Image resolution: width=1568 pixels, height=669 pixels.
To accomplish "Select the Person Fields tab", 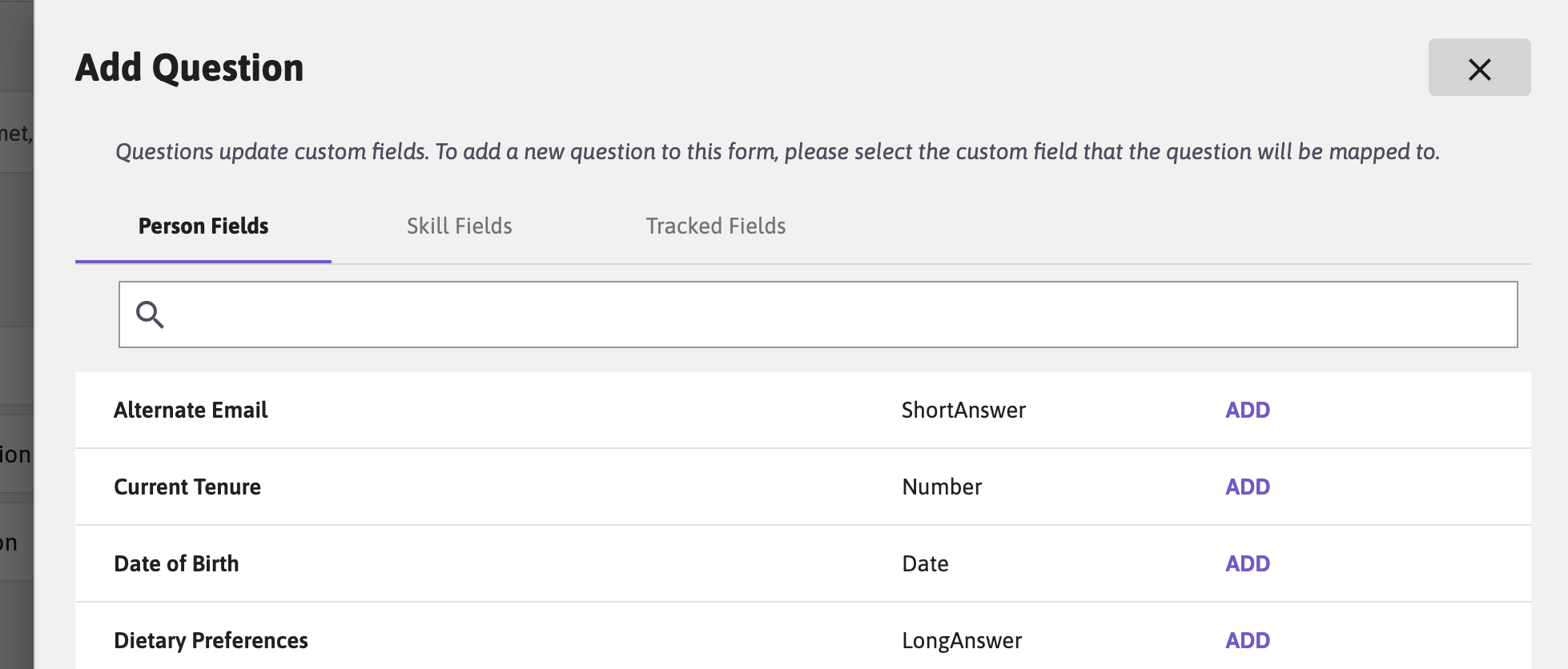I will click(203, 226).
